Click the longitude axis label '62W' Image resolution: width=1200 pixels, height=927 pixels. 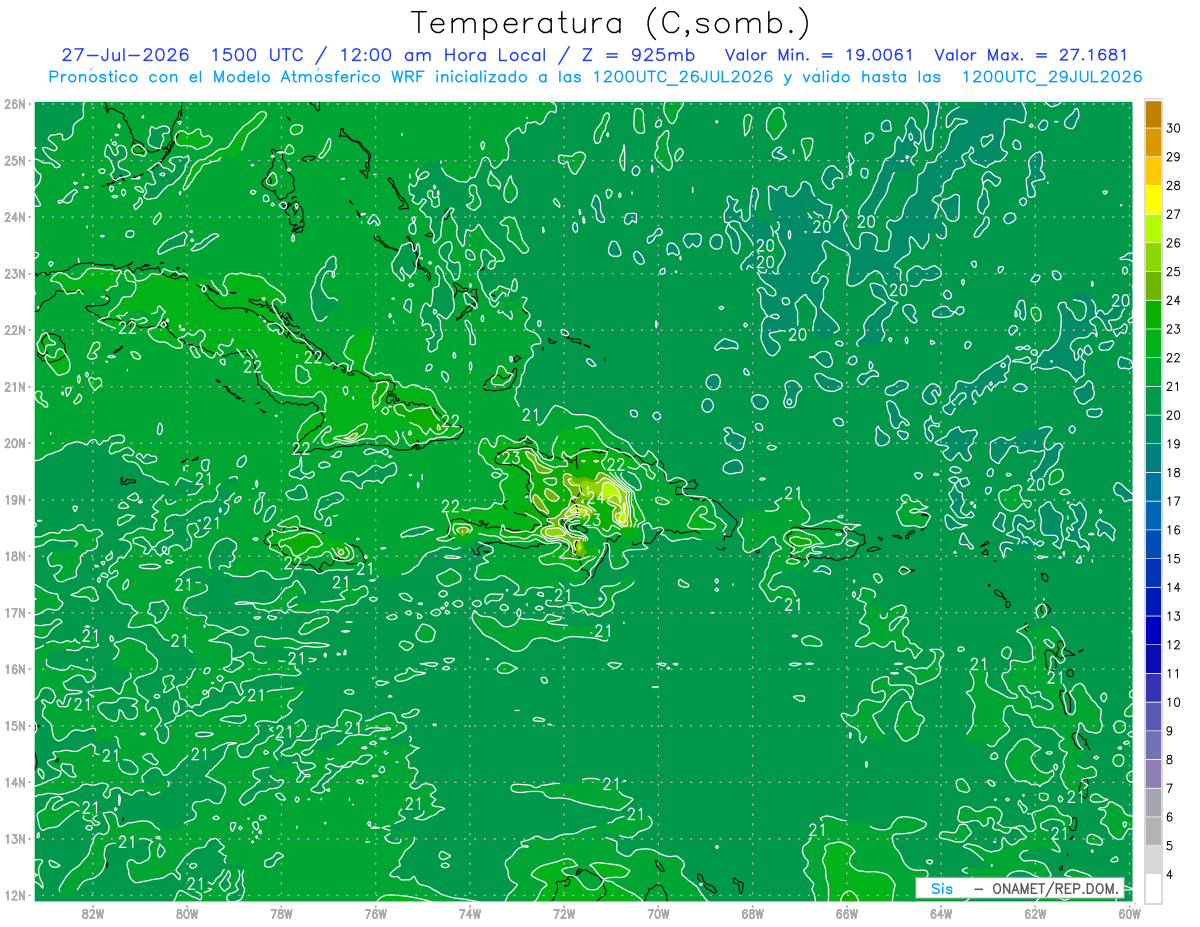[1035, 913]
